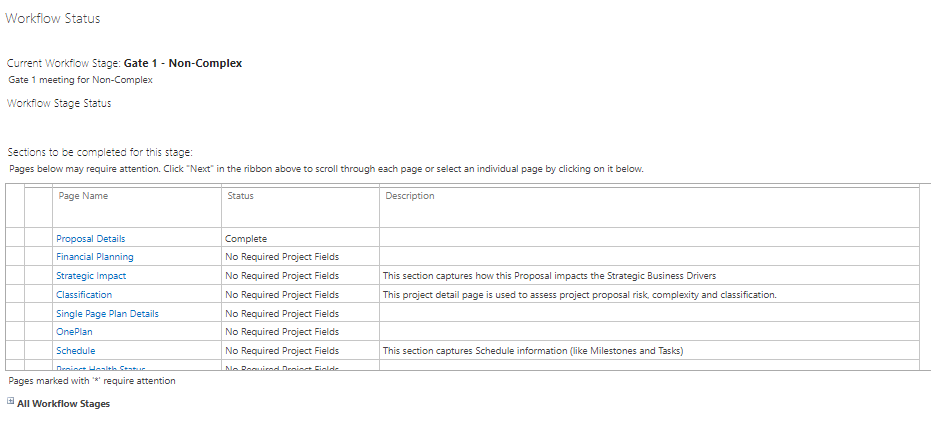The width and height of the screenshot is (931, 421).
Task: Open the Financial Planning page link
Action: 95,257
